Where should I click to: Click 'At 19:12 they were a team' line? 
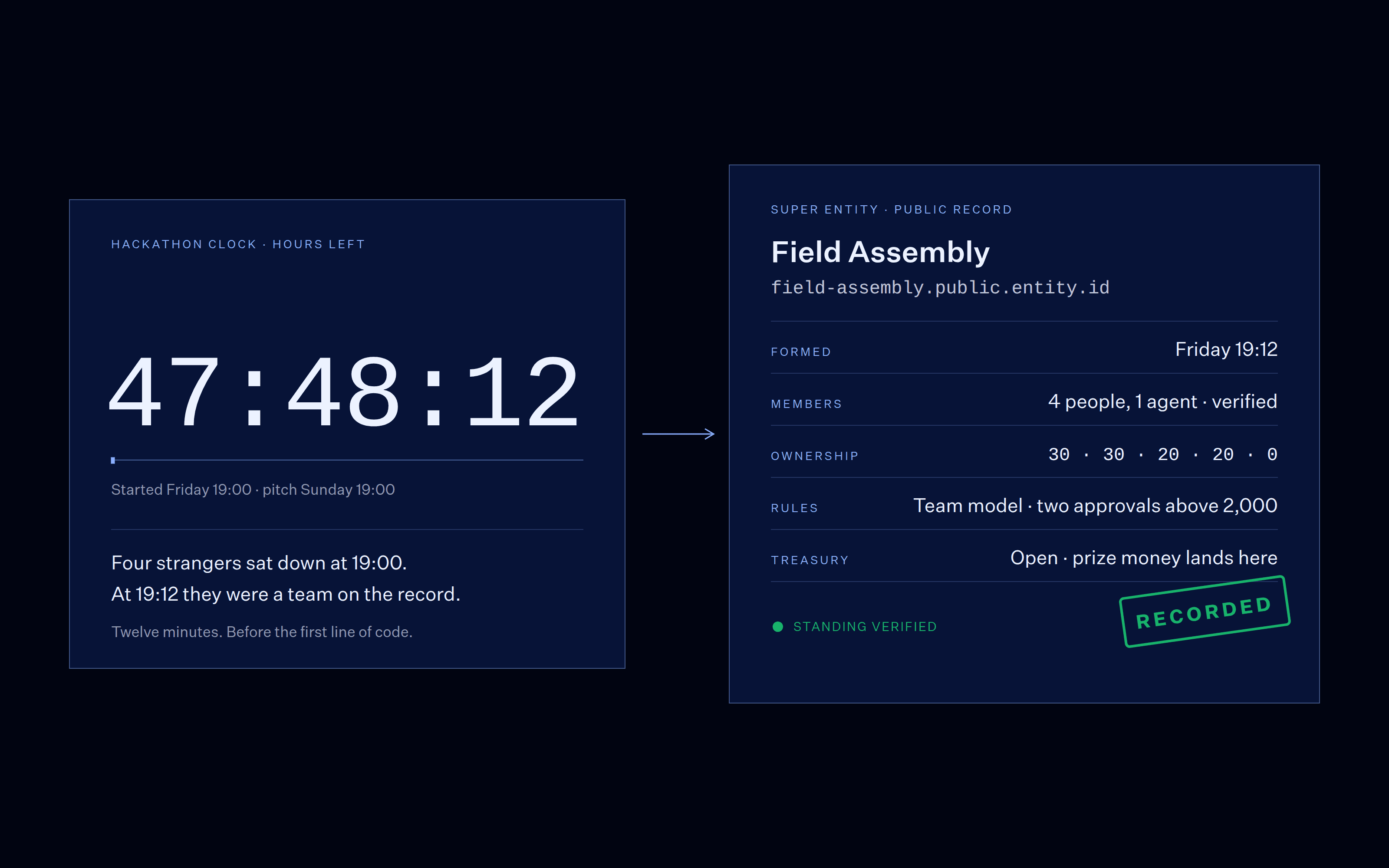coord(285,594)
